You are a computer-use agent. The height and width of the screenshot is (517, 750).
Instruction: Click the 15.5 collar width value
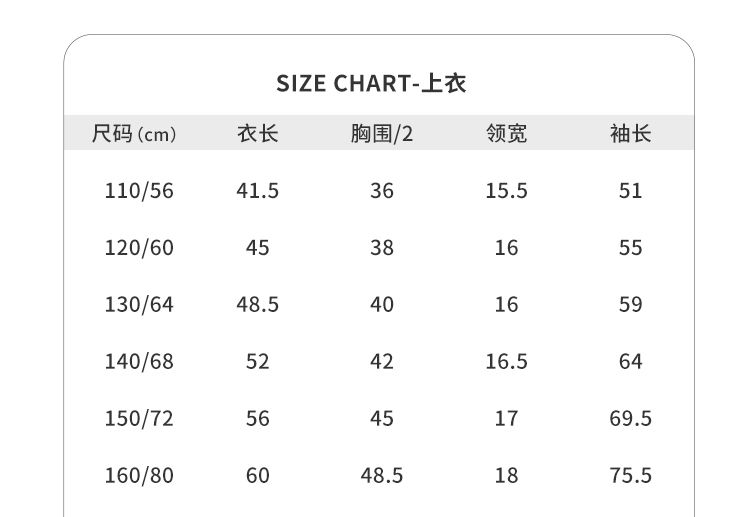(x=506, y=191)
